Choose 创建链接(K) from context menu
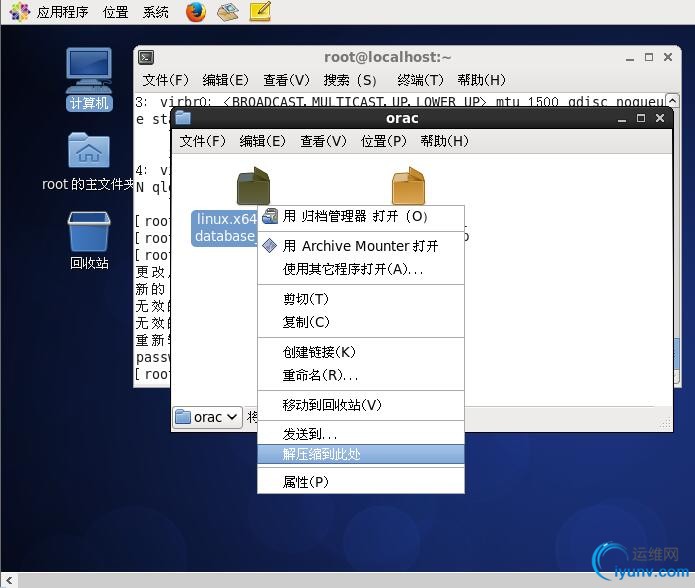Image resolution: width=695 pixels, height=588 pixels. coord(361,352)
